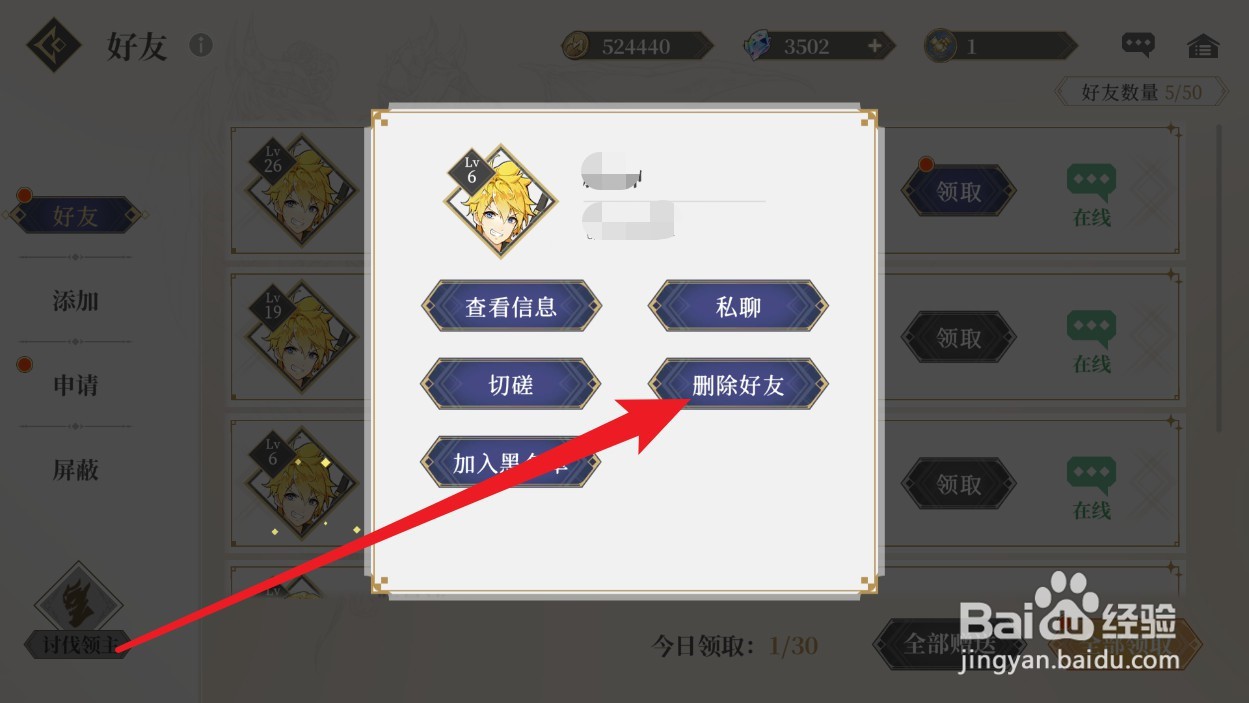This screenshot has height=703, width=1249.
Task: Click the gold coin currency icon
Action: 575,46
